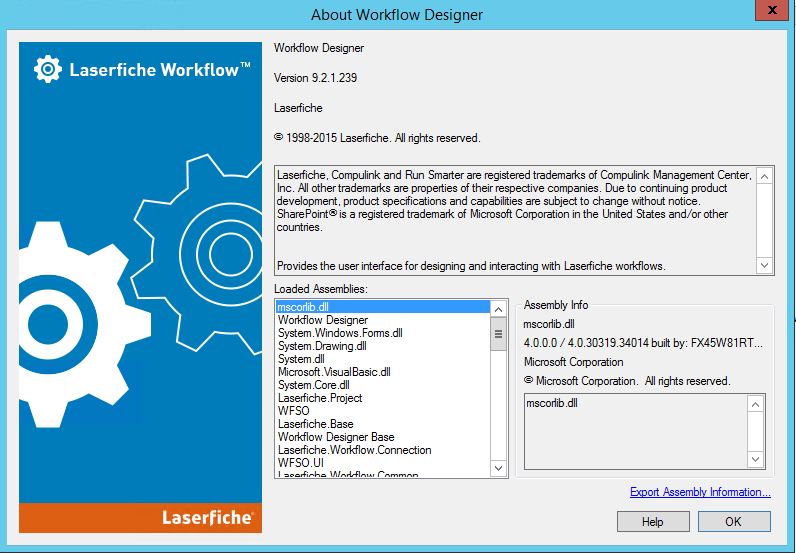Open Export Assembly Information link
Screen dimensions: 796x553
point(700,492)
